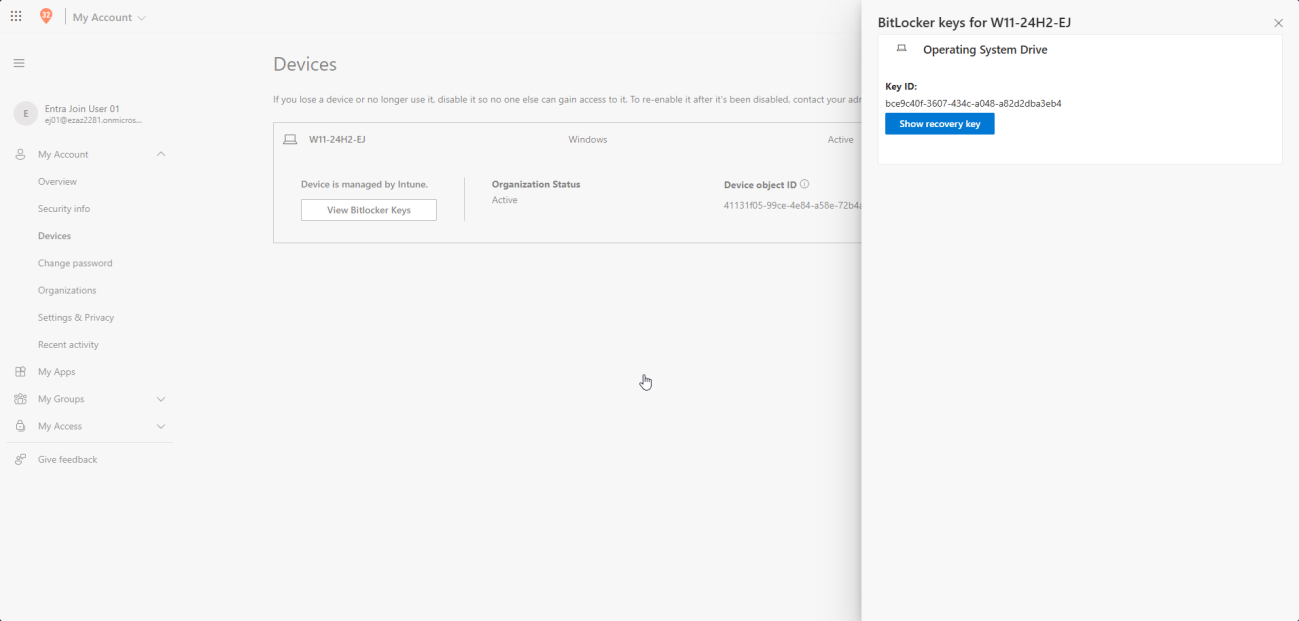Select the Key ID value bce9c40f text

973,103
